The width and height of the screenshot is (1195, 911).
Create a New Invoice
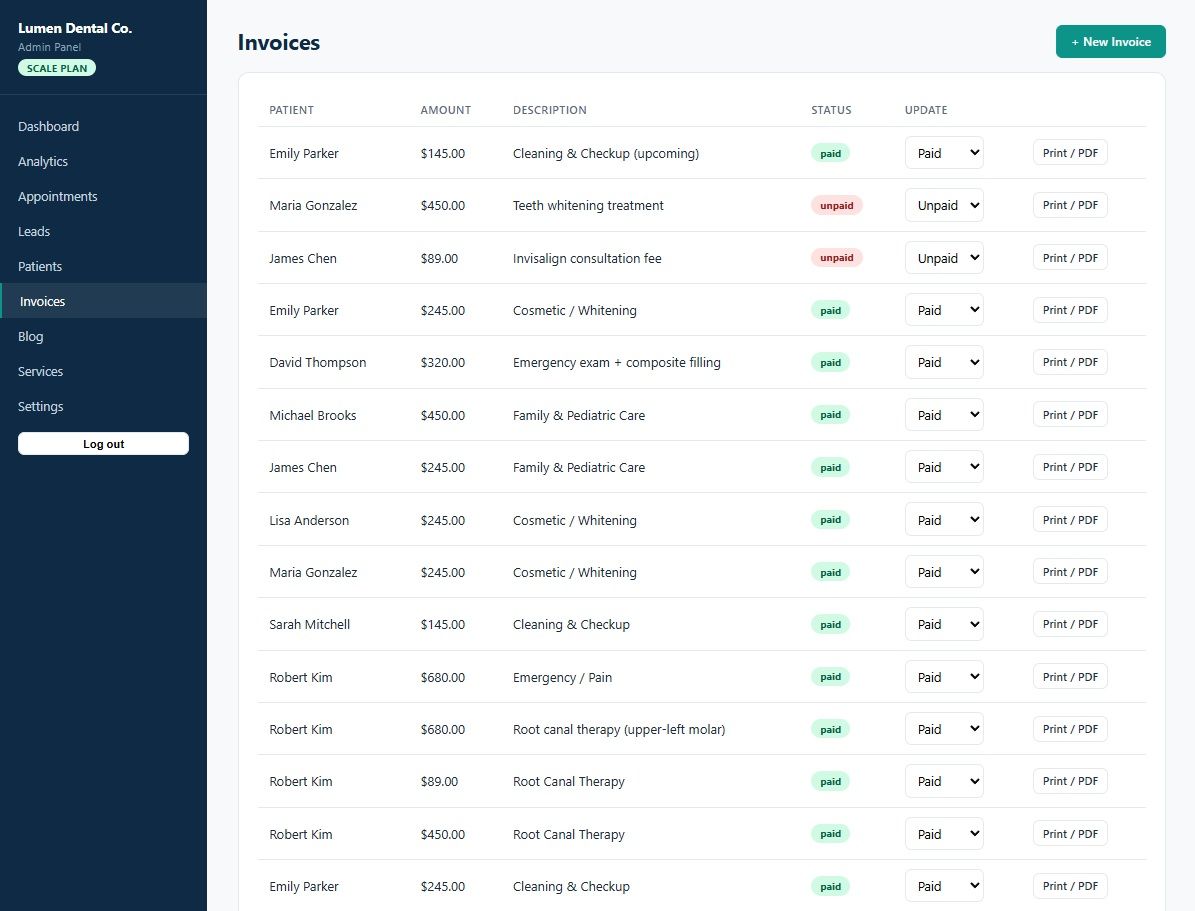coord(1110,42)
